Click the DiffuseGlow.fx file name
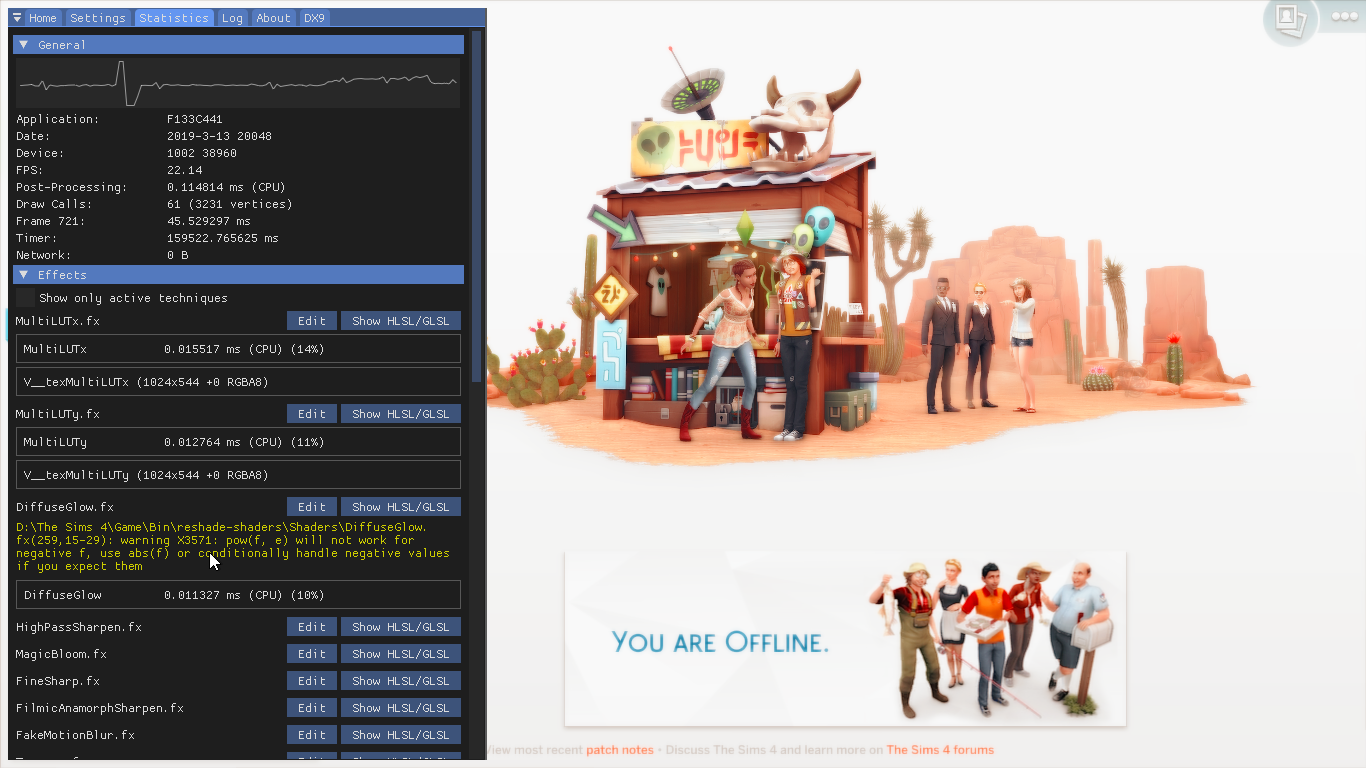 tap(65, 507)
